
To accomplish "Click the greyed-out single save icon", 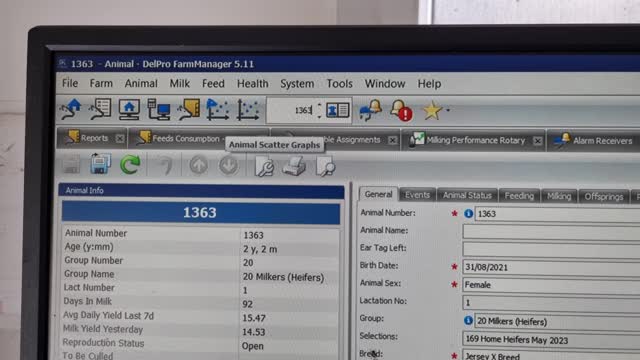I will coord(71,164).
